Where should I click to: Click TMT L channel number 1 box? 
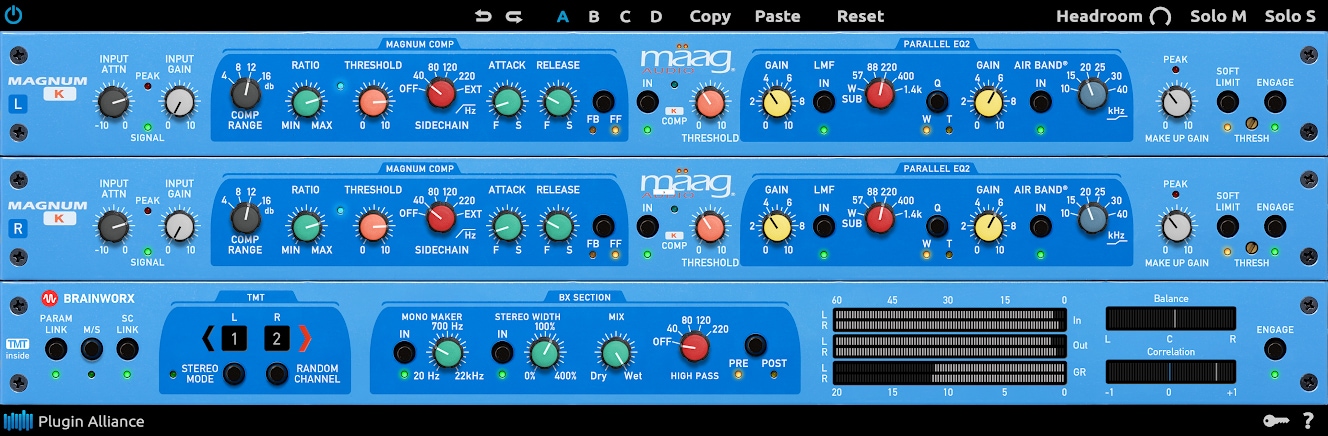pyautogui.click(x=234, y=339)
